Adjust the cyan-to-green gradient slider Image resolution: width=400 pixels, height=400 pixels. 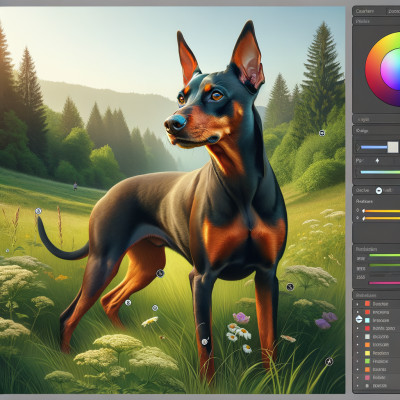coord(380,172)
